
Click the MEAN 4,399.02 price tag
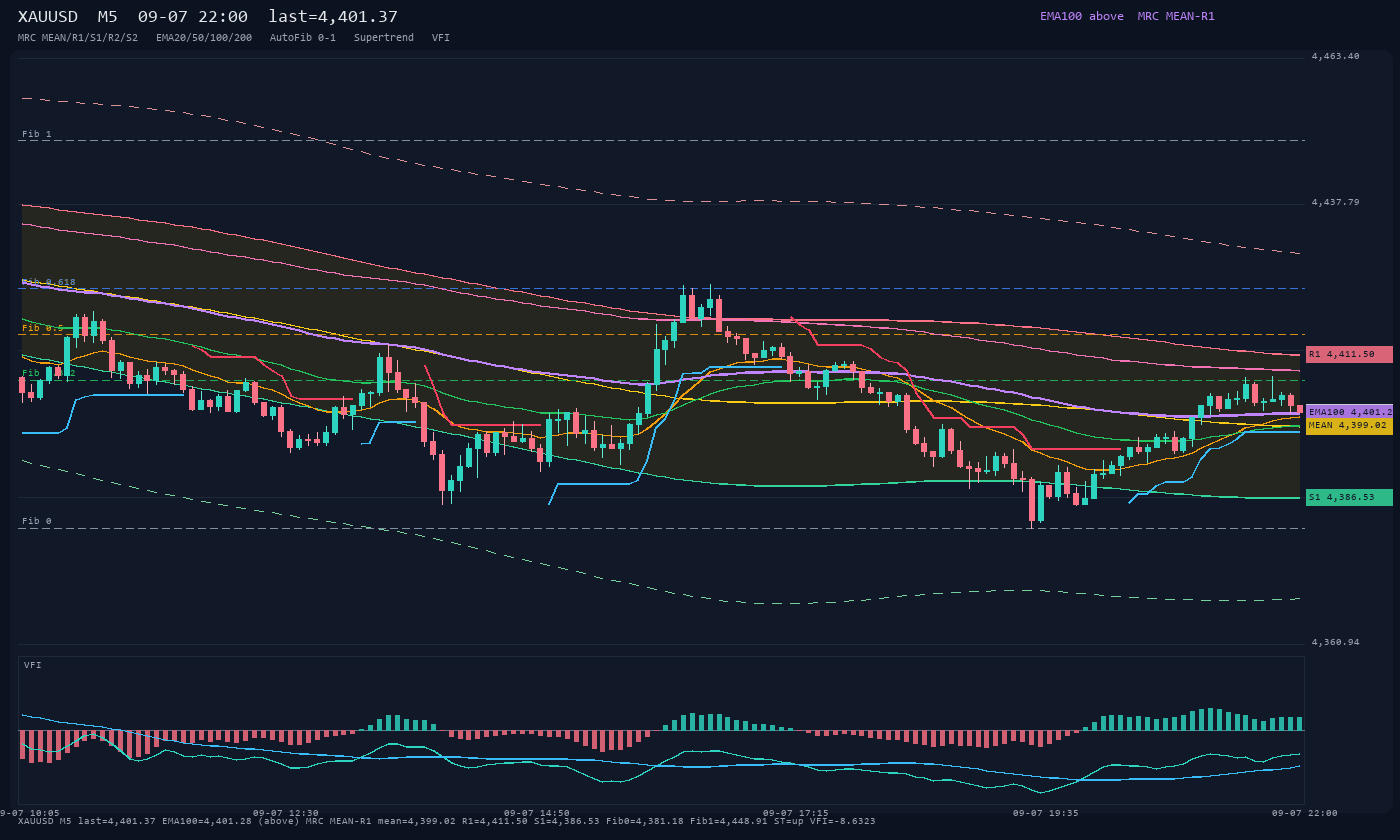tap(1349, 425)
